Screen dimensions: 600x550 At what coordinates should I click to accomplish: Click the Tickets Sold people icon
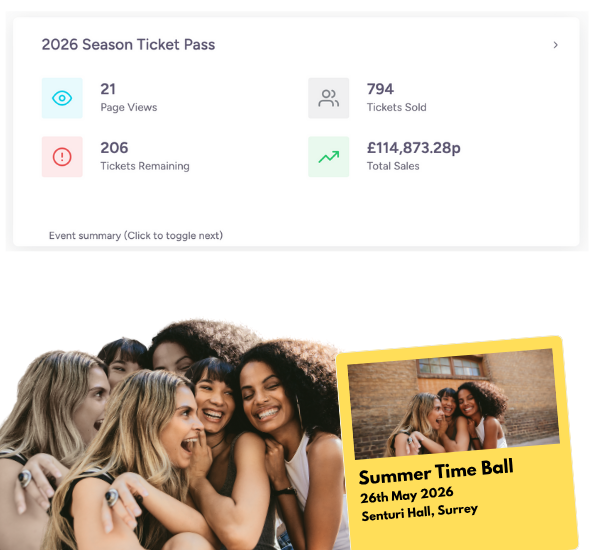pos(328,98)
